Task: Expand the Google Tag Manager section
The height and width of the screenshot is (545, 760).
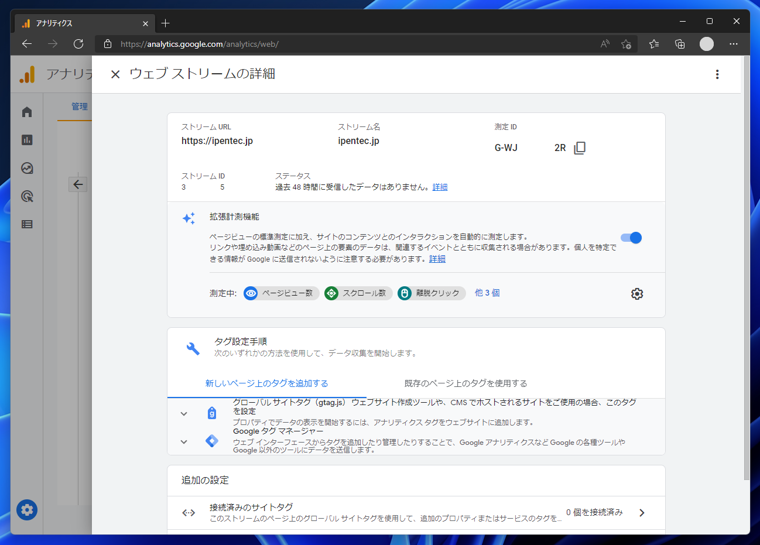Action: (184, 441)
